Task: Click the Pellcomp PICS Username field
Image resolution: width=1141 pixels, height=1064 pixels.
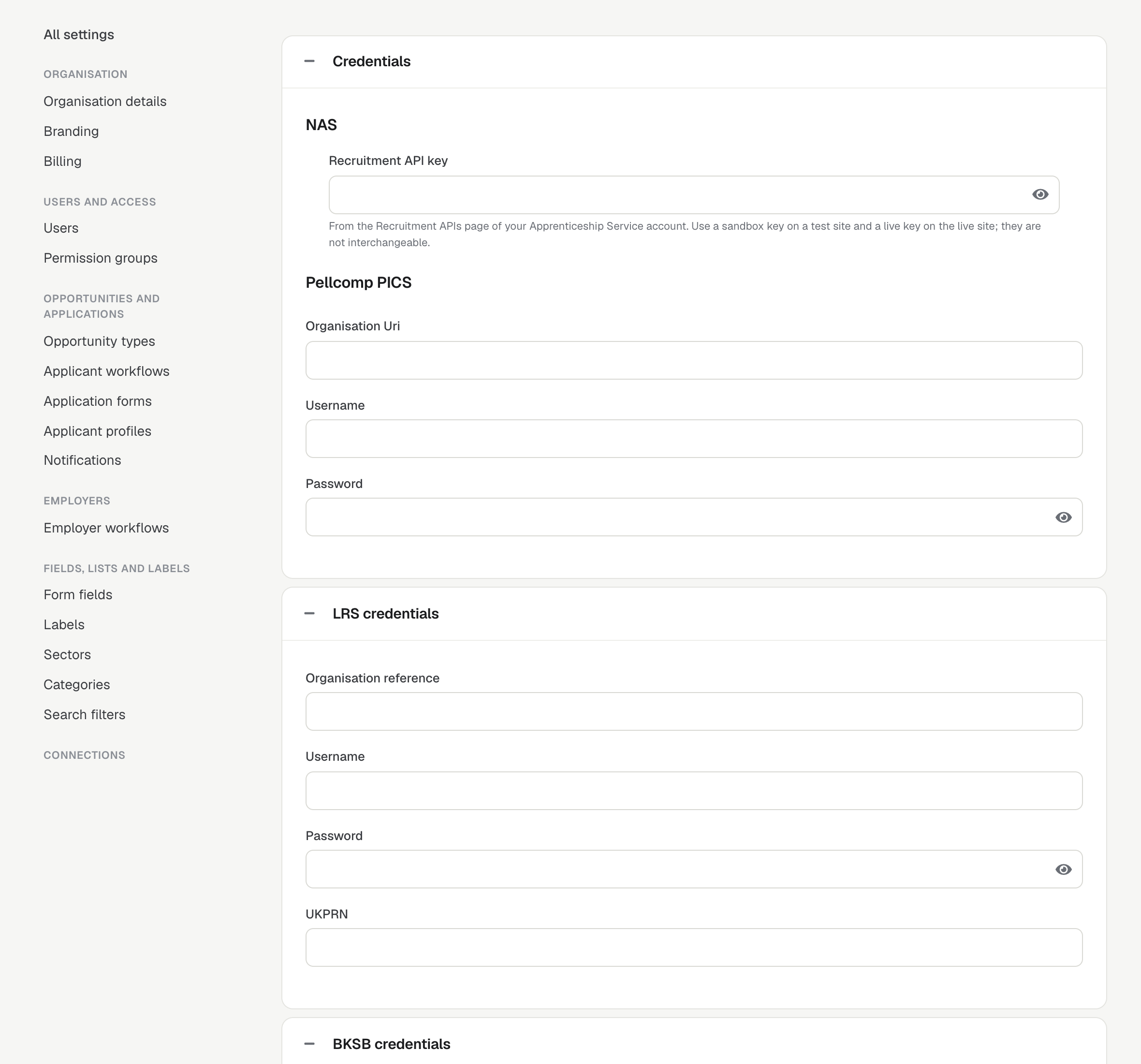Action: 693,439
